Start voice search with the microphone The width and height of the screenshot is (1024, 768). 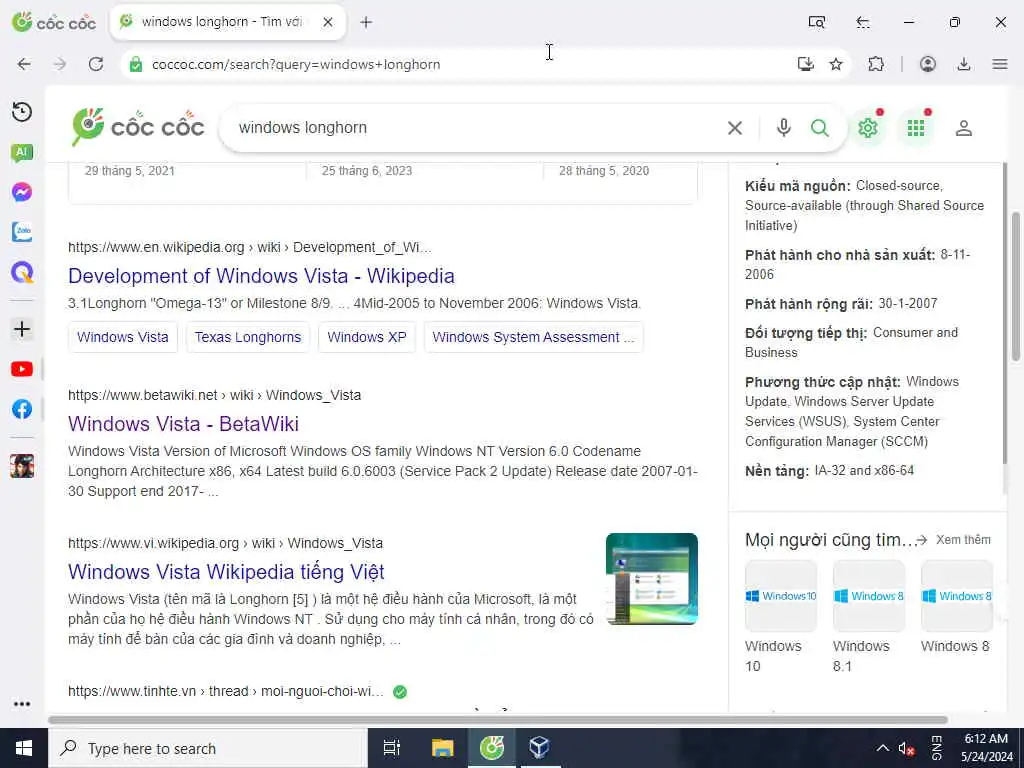[784, 128]
